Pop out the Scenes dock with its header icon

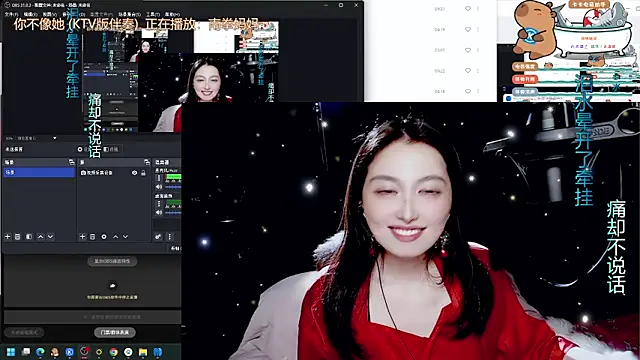(71, 162)
